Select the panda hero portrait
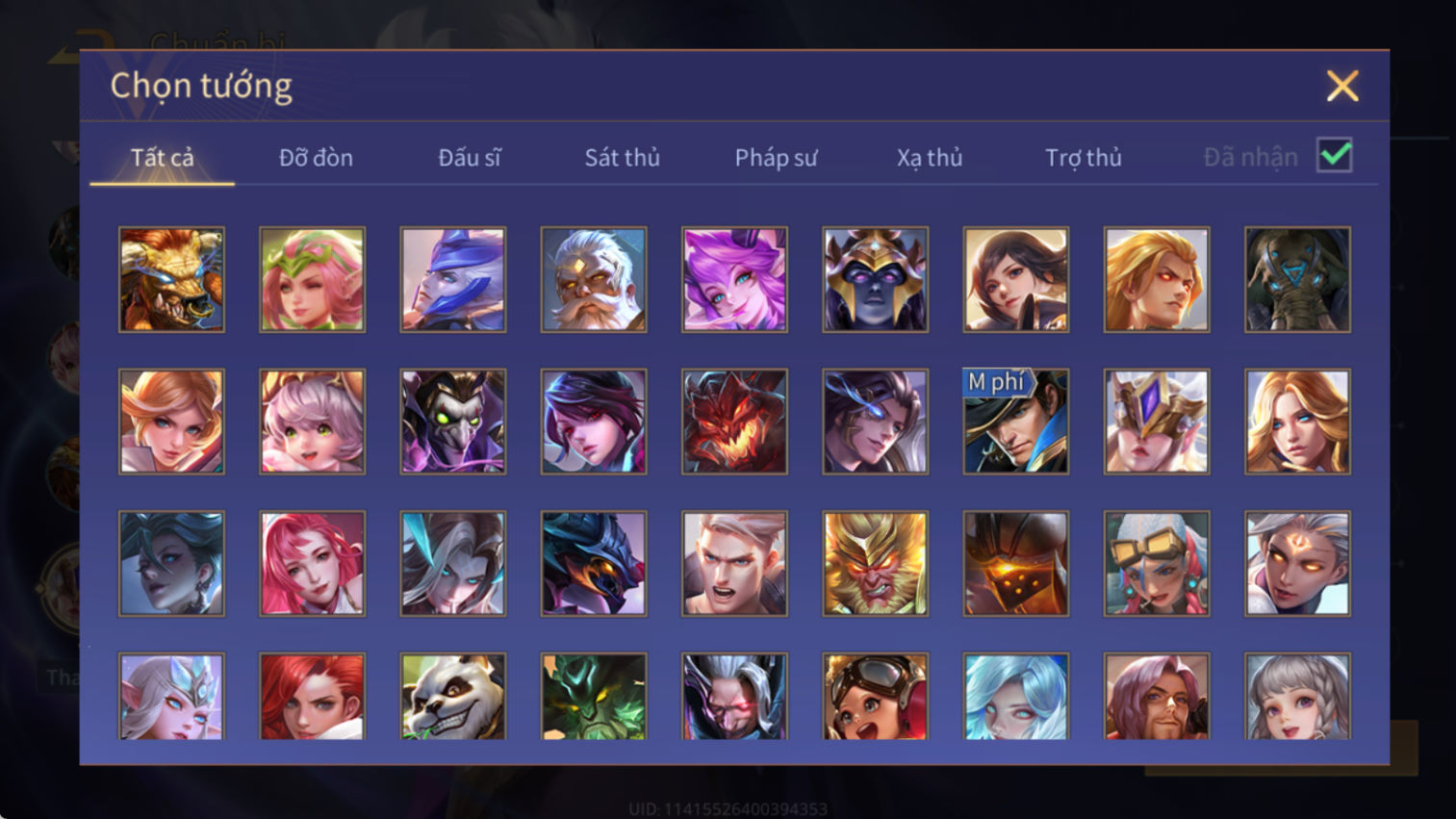 tap(453, 697)
